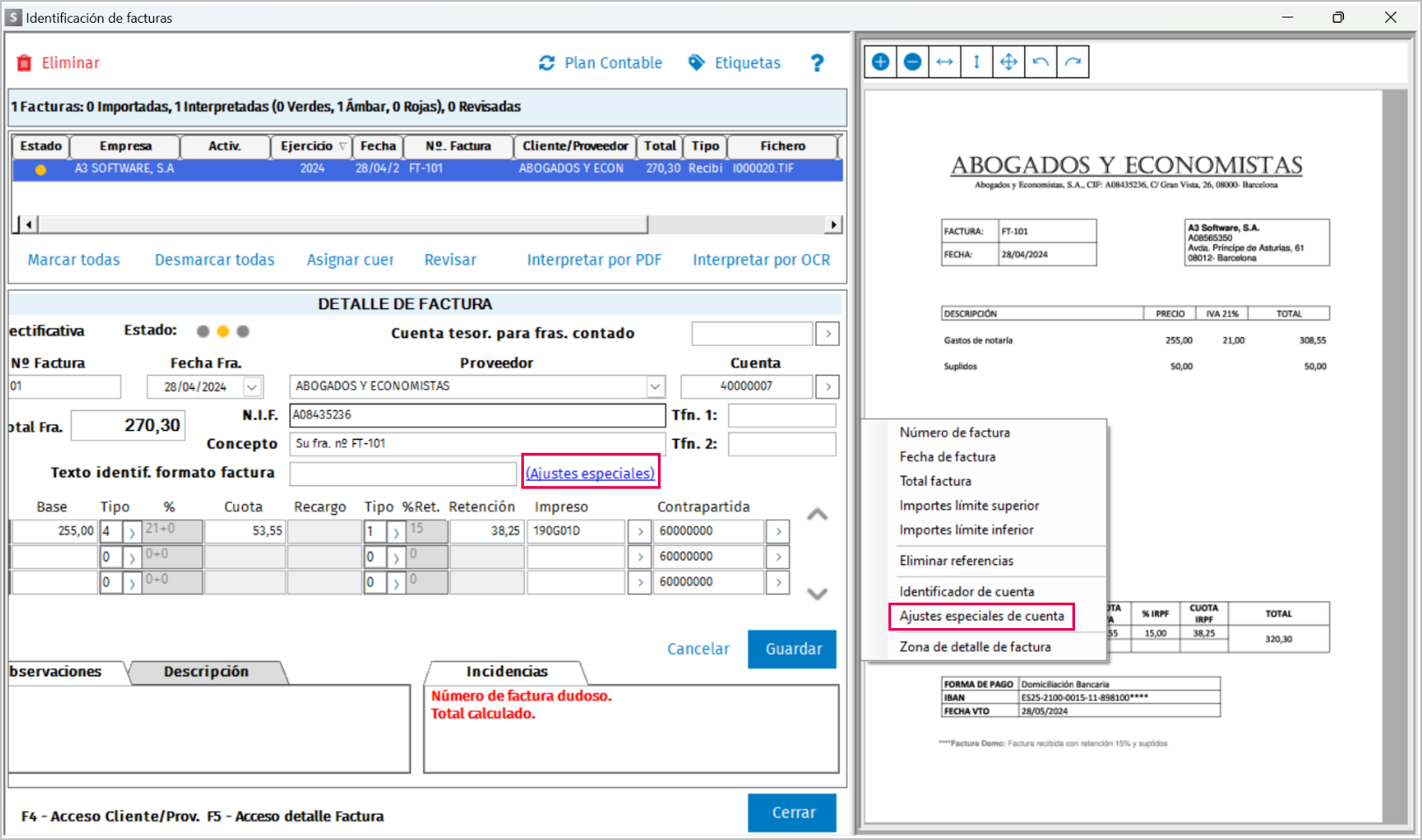Select the last grey Estado circle
1422x840 pixels.
coord(243,331)
